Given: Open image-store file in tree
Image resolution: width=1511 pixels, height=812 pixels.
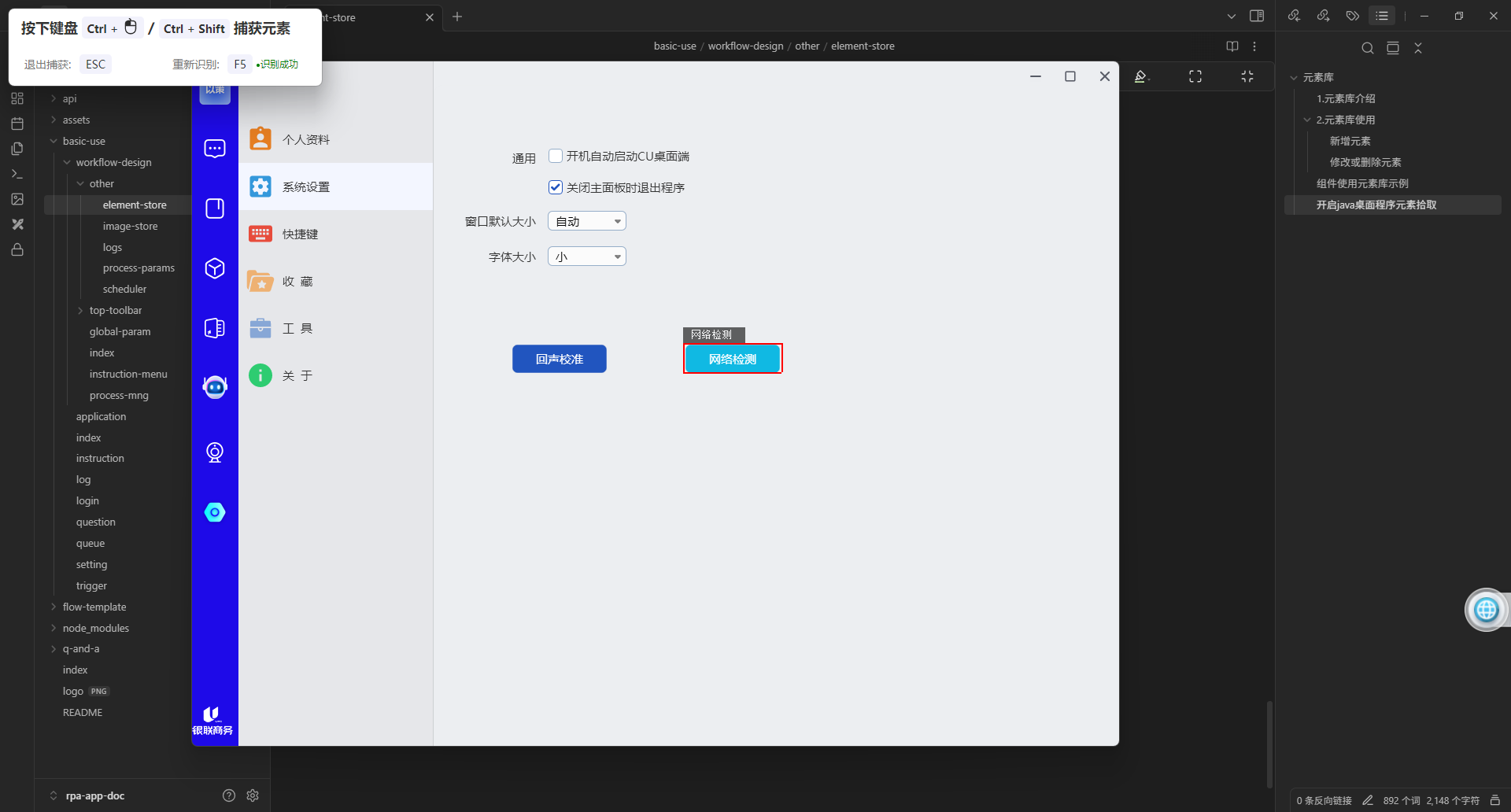Looking at the screenshot, I should (x=130, y=226).
